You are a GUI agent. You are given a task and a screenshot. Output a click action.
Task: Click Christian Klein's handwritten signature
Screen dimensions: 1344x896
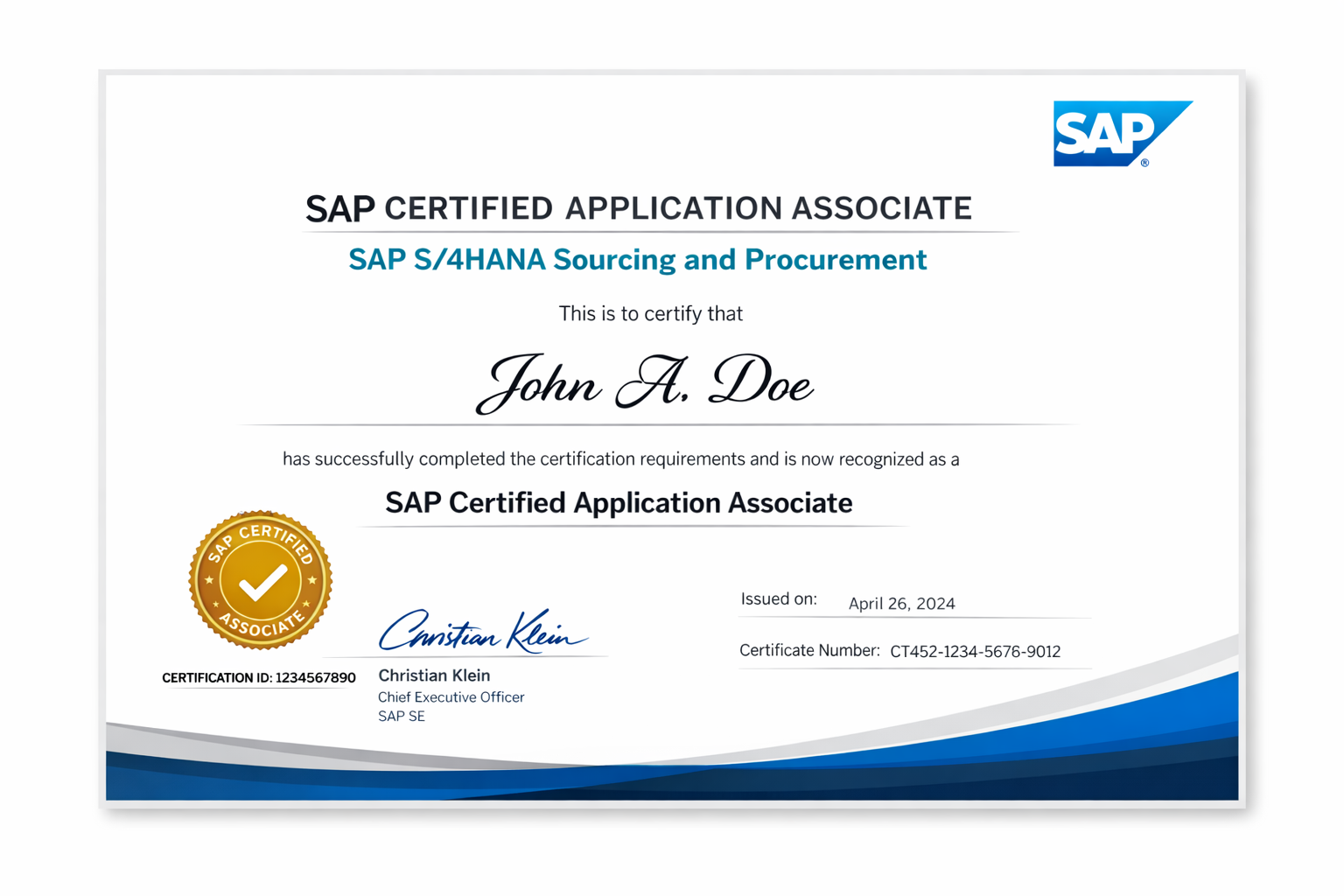[481, 632]
